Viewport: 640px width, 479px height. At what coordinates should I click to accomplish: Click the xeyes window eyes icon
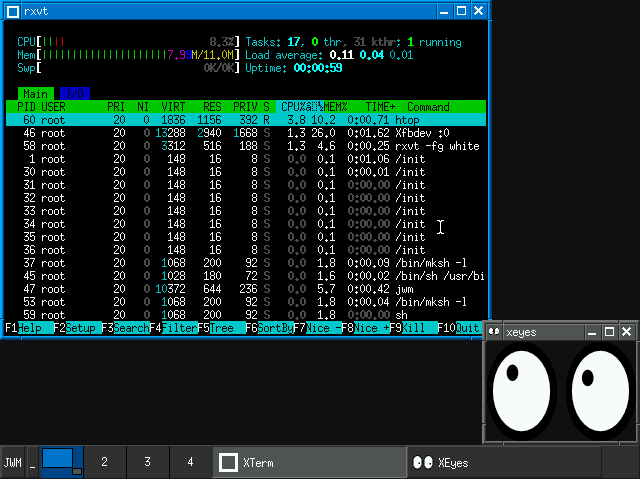(x=494, y=332)
